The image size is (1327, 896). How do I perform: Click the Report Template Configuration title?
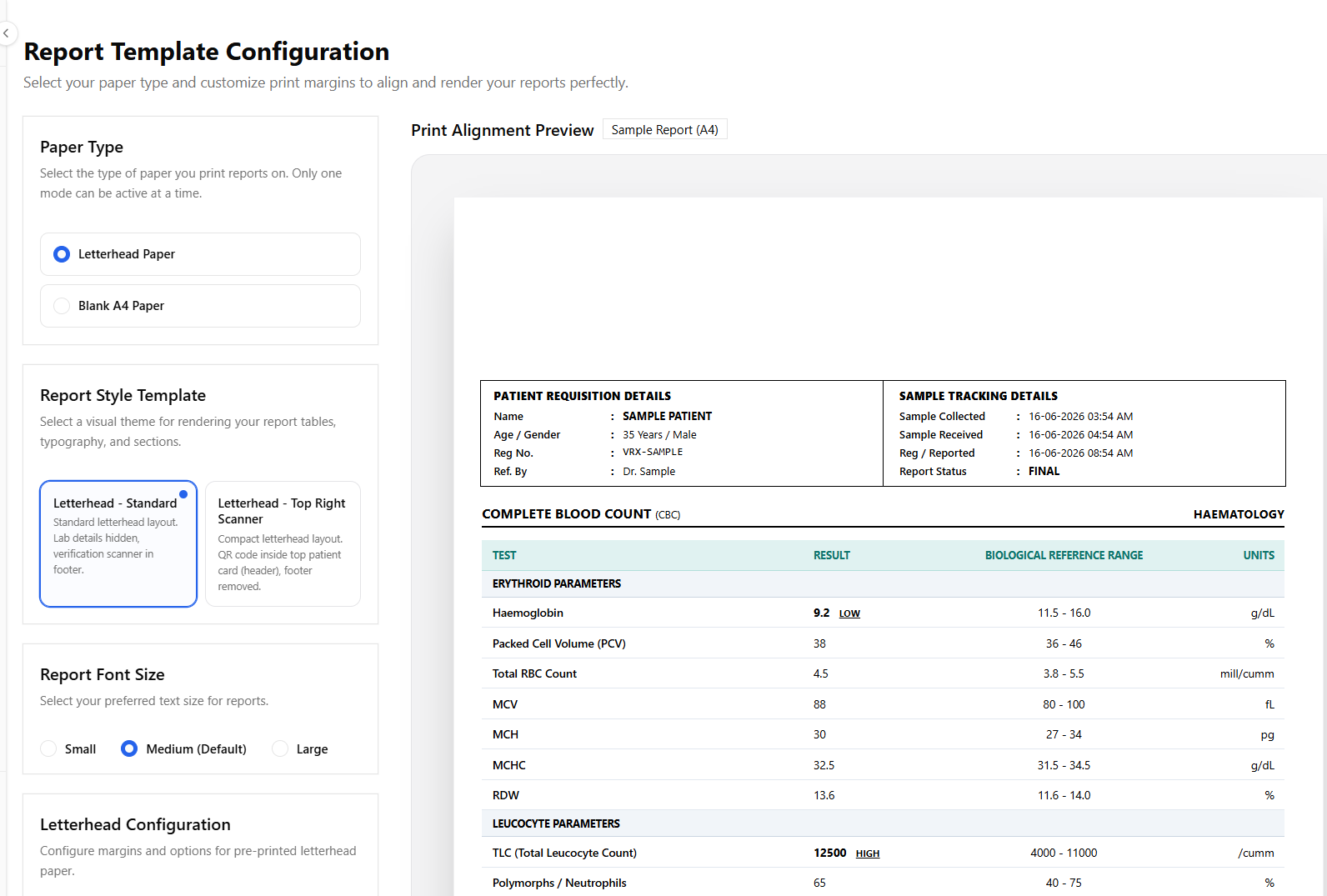click(x=207, y=52)
